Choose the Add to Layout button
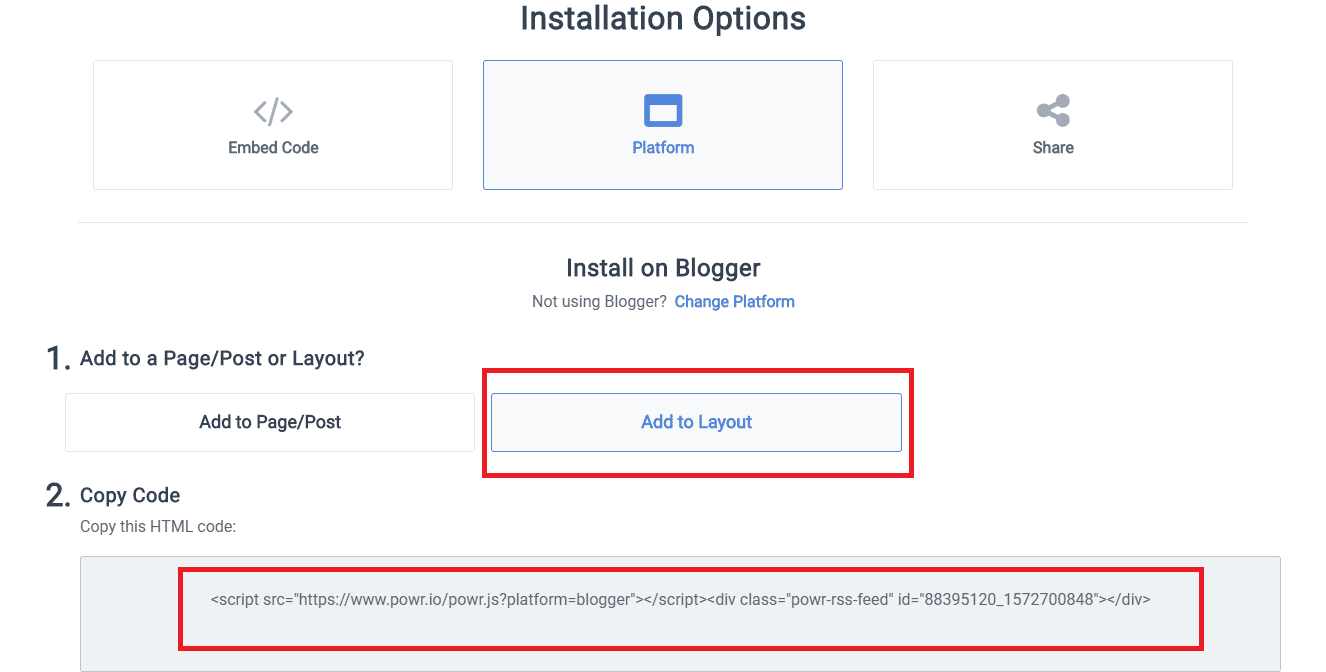Viewport: 1326px width, 672px height. point(696,422)
